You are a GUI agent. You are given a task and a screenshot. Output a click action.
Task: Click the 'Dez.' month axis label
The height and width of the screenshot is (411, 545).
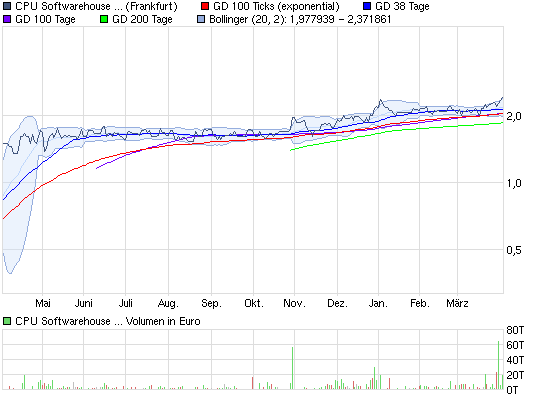[337, 303]
